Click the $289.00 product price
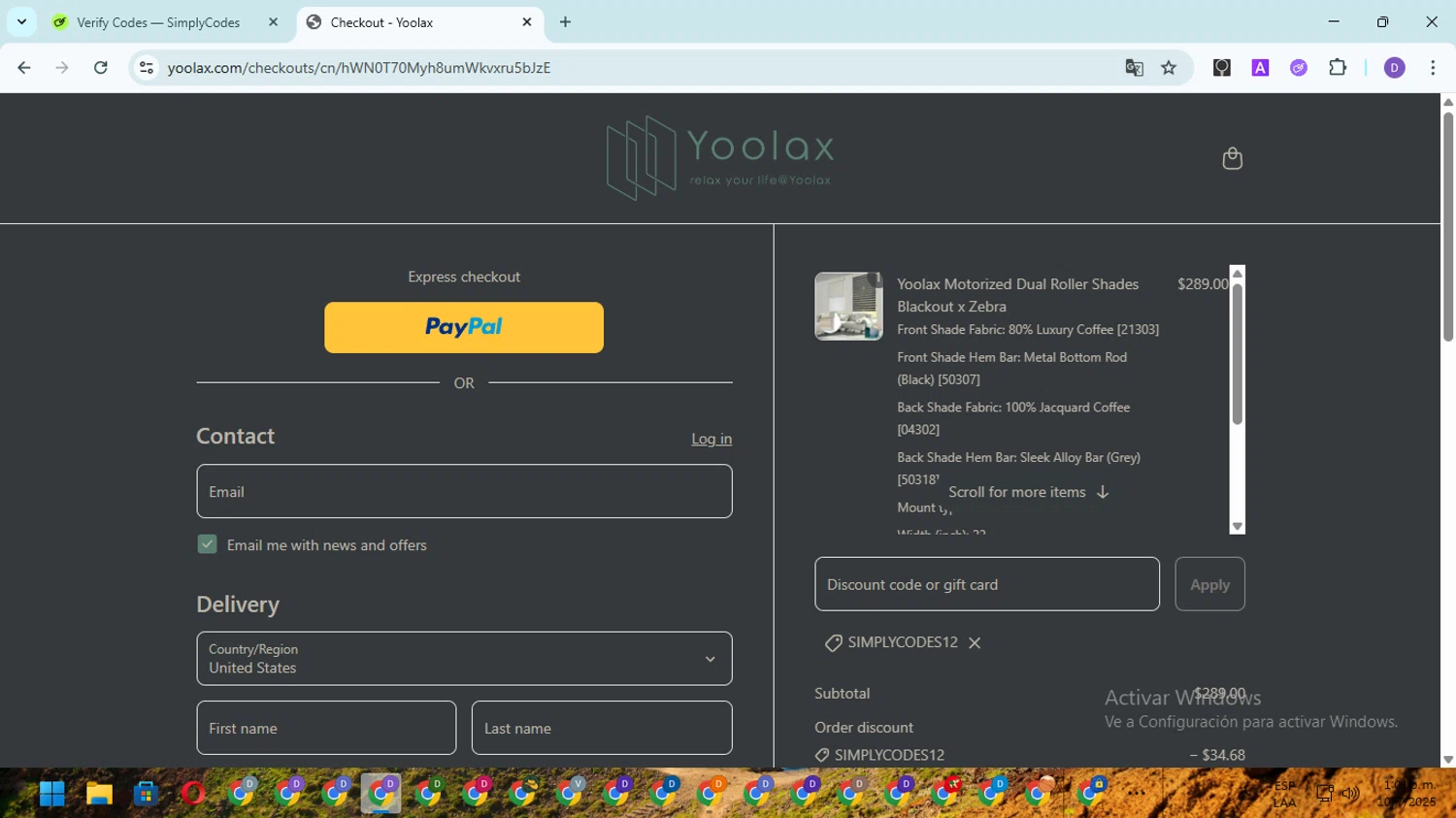The width and height of the screenshot is (1456, 818). [1203, 284]
